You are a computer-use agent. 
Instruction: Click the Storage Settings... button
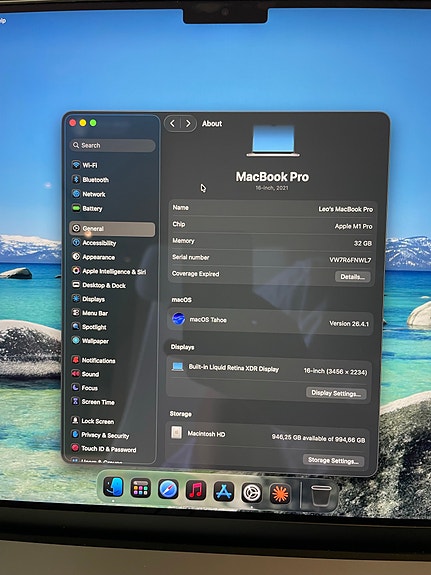point(333,461)
